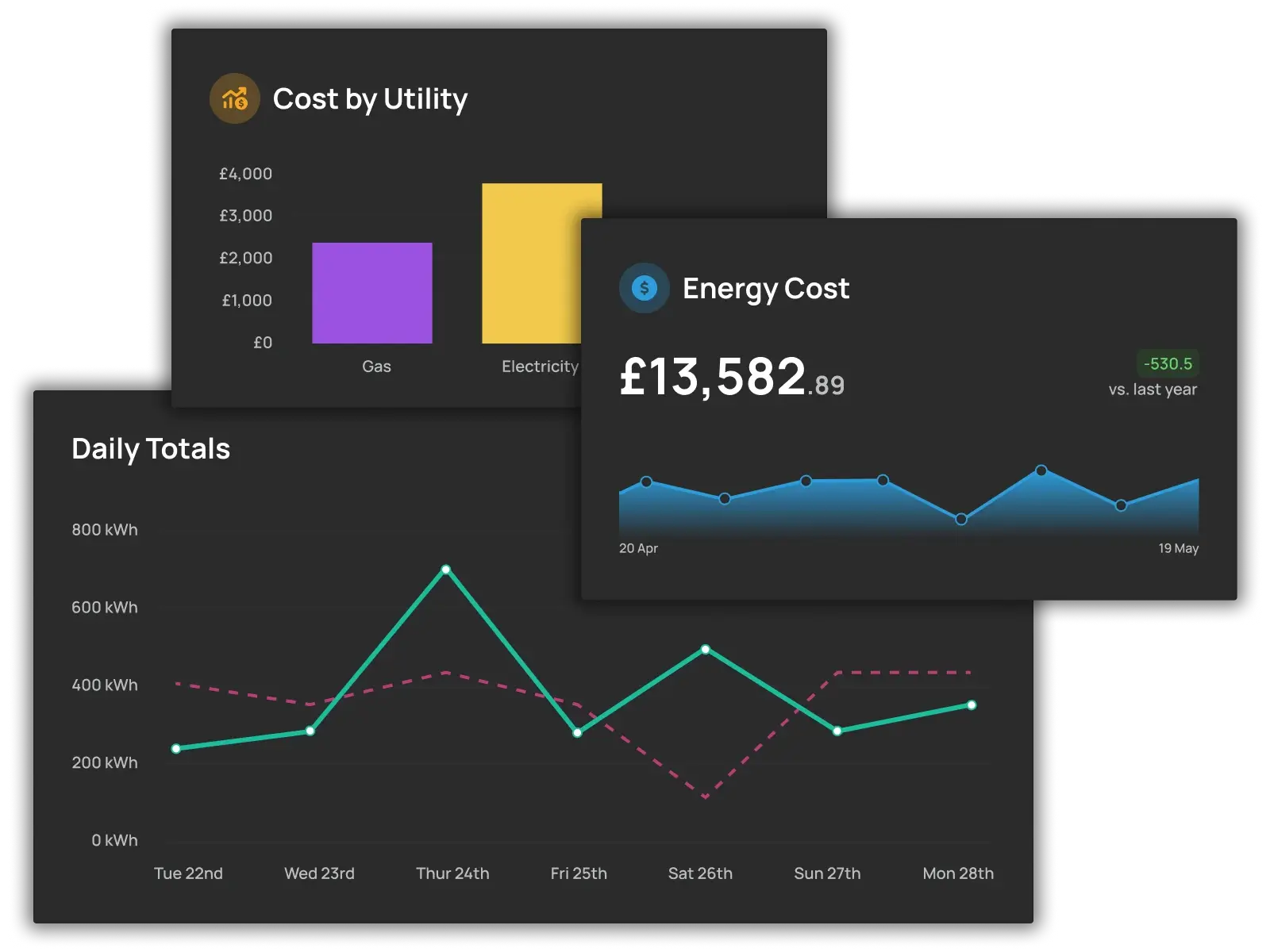1270x952 pixels.
Task: Click the 400 kWh axis label
Action: [x=105, y=685]
